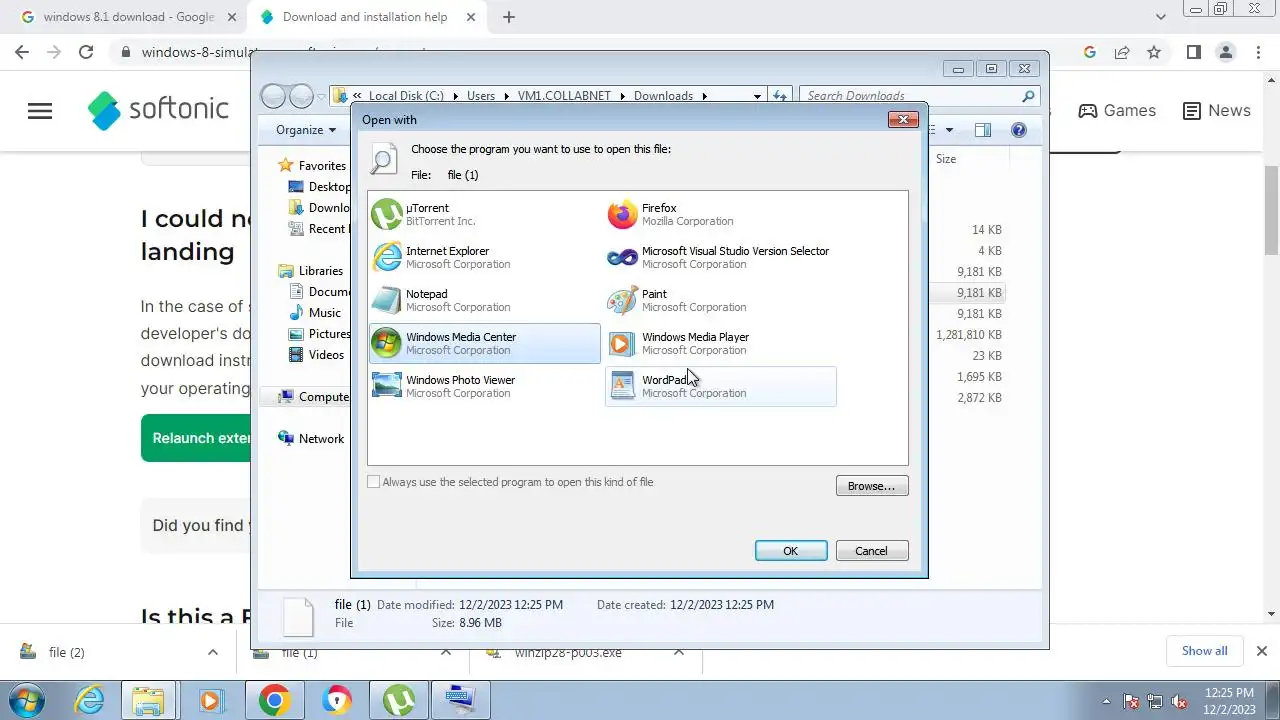
Task: Expand the address bar previous locations dropdown
Action: 757,96
